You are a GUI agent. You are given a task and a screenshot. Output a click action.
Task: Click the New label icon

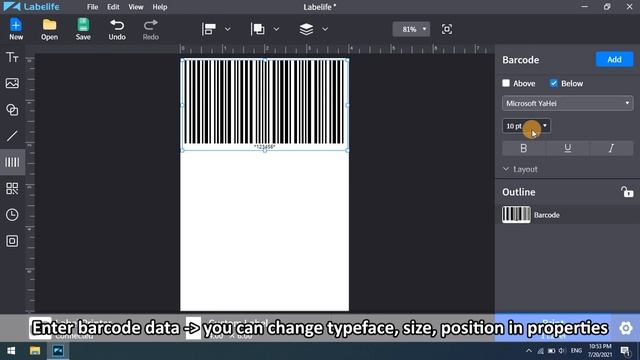coord(16,29)
